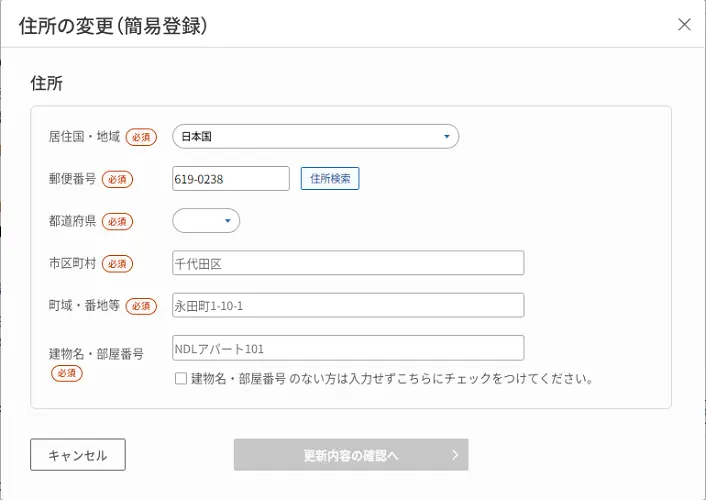
Task: Focus the 市区町村 field with 千代田区 placeholder
Action: 348,263
